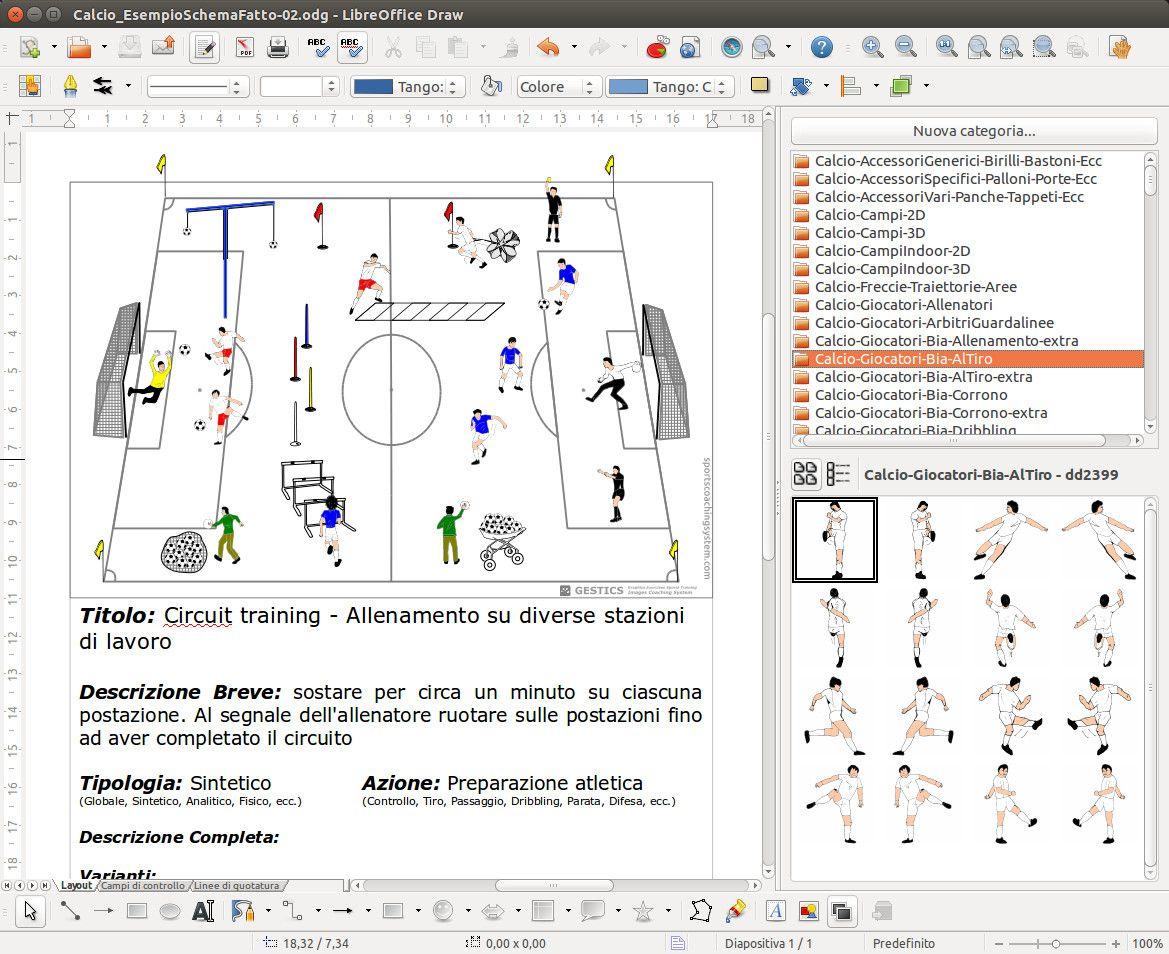Expand the stars shapes dropdown arrow
Screen dimensions: 1169x954
pos(668,911)
